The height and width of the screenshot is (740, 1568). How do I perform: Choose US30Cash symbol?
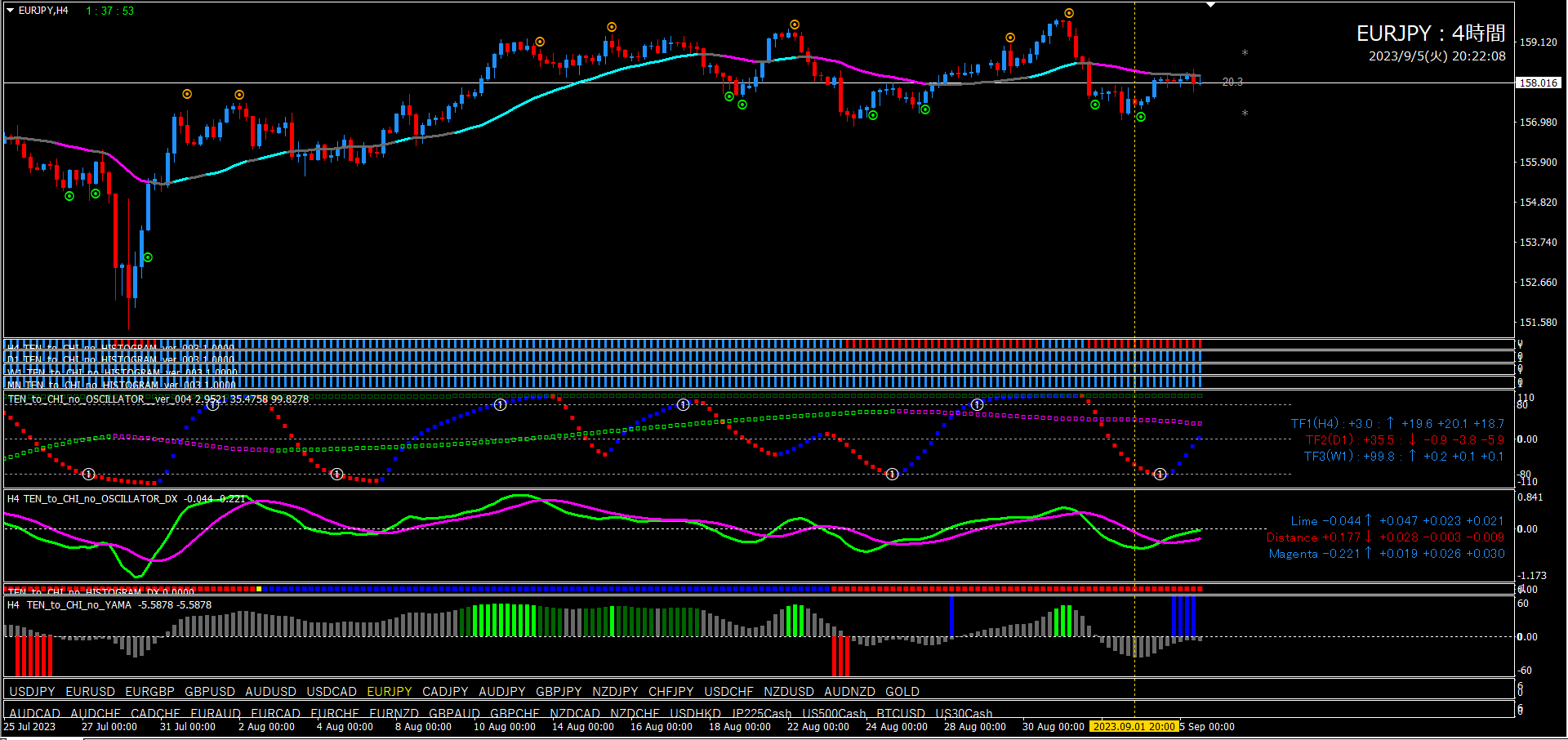point(964,714)
